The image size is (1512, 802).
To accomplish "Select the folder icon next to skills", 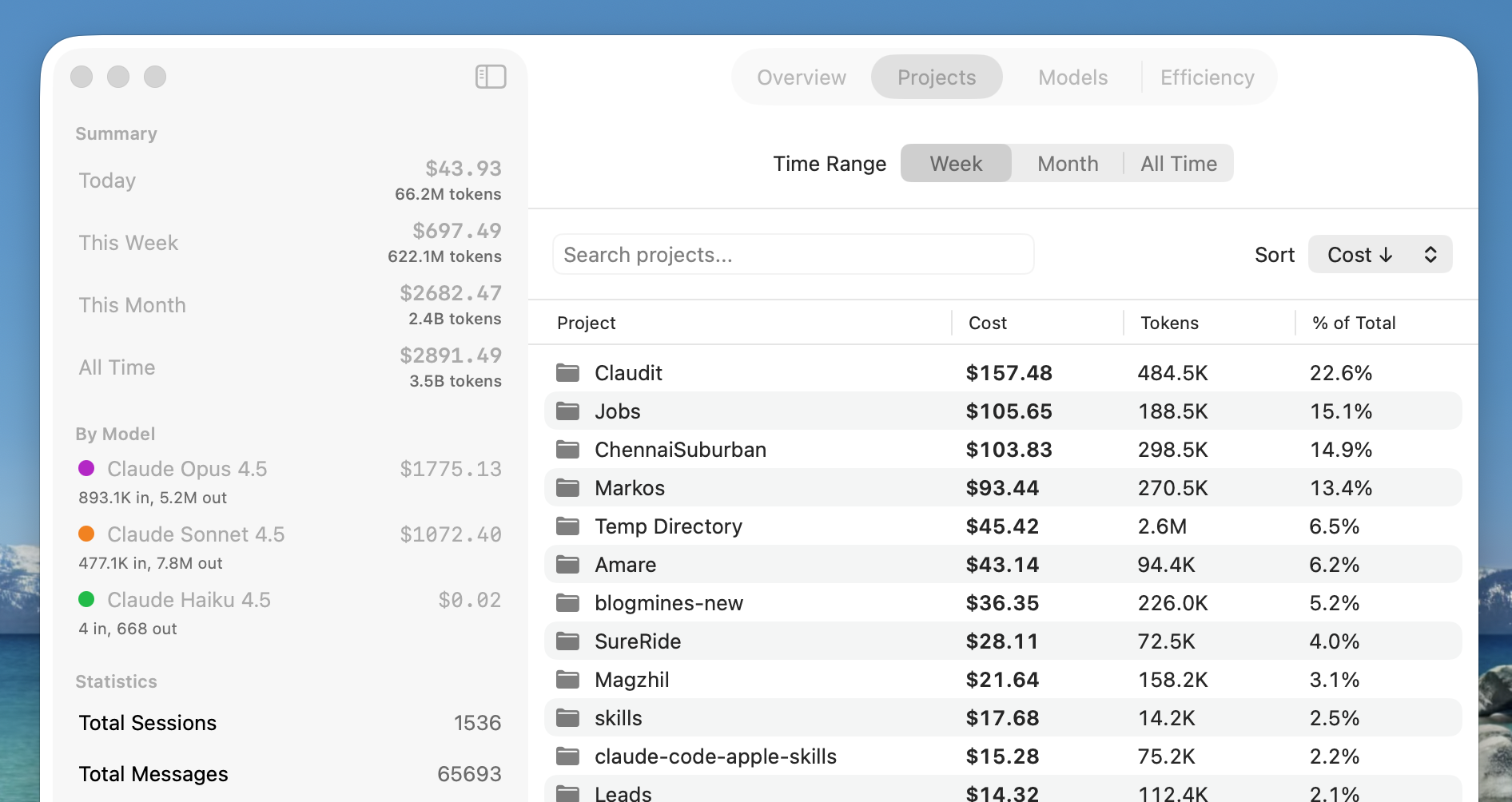I will tap(569, 717).
